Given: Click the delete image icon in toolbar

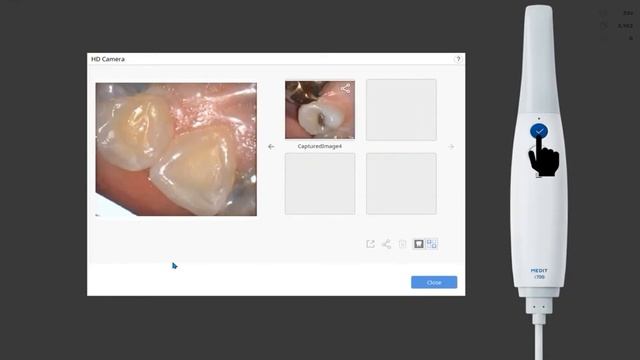Looking at the screenshot, I should point(402,244).
